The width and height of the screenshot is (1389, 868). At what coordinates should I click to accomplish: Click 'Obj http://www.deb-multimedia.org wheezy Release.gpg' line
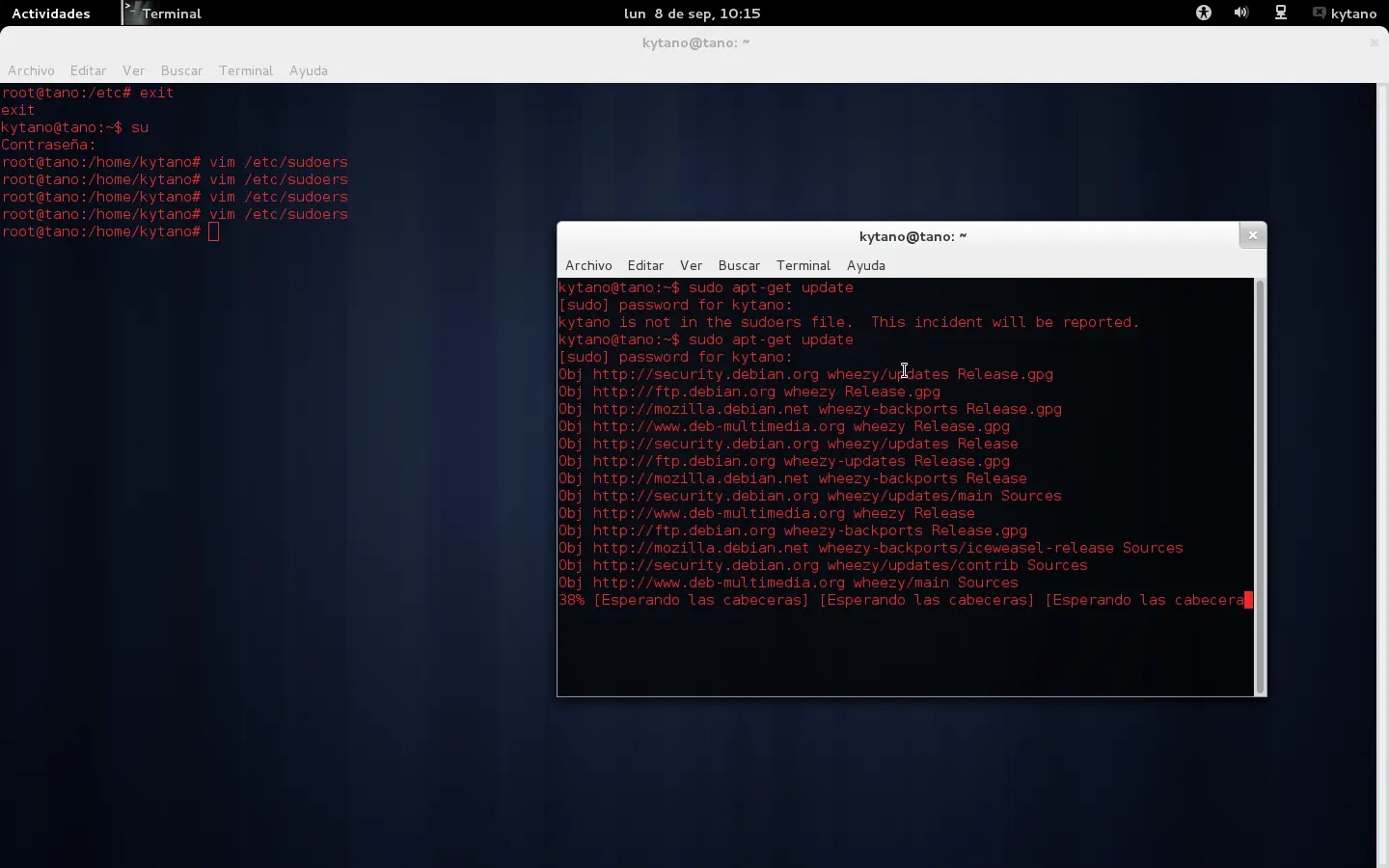784,426
